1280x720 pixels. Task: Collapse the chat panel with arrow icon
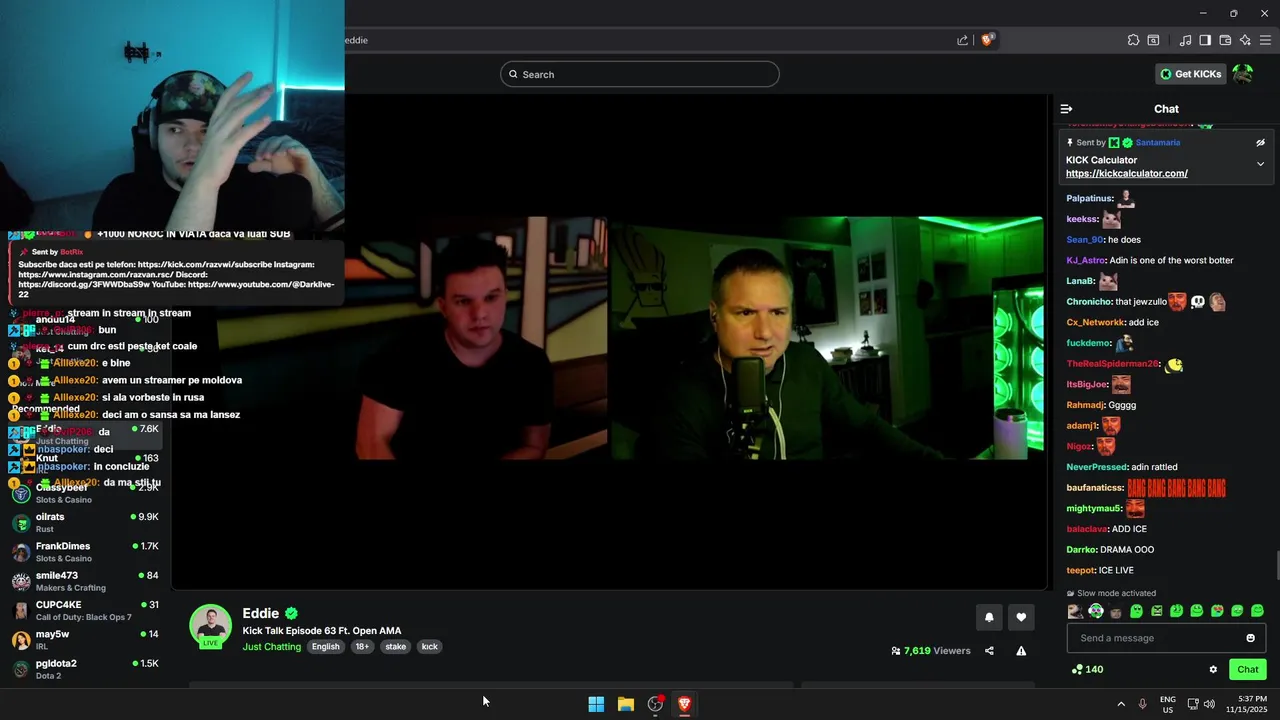click(1066, 109)
